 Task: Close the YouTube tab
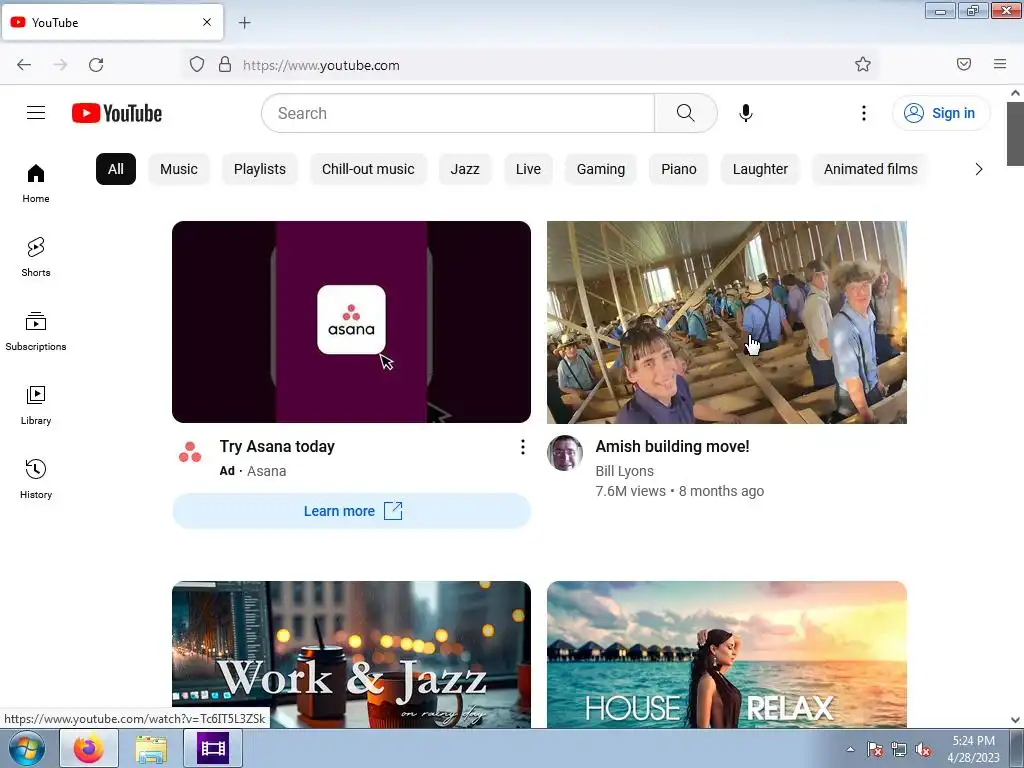[x=207, y=22]
